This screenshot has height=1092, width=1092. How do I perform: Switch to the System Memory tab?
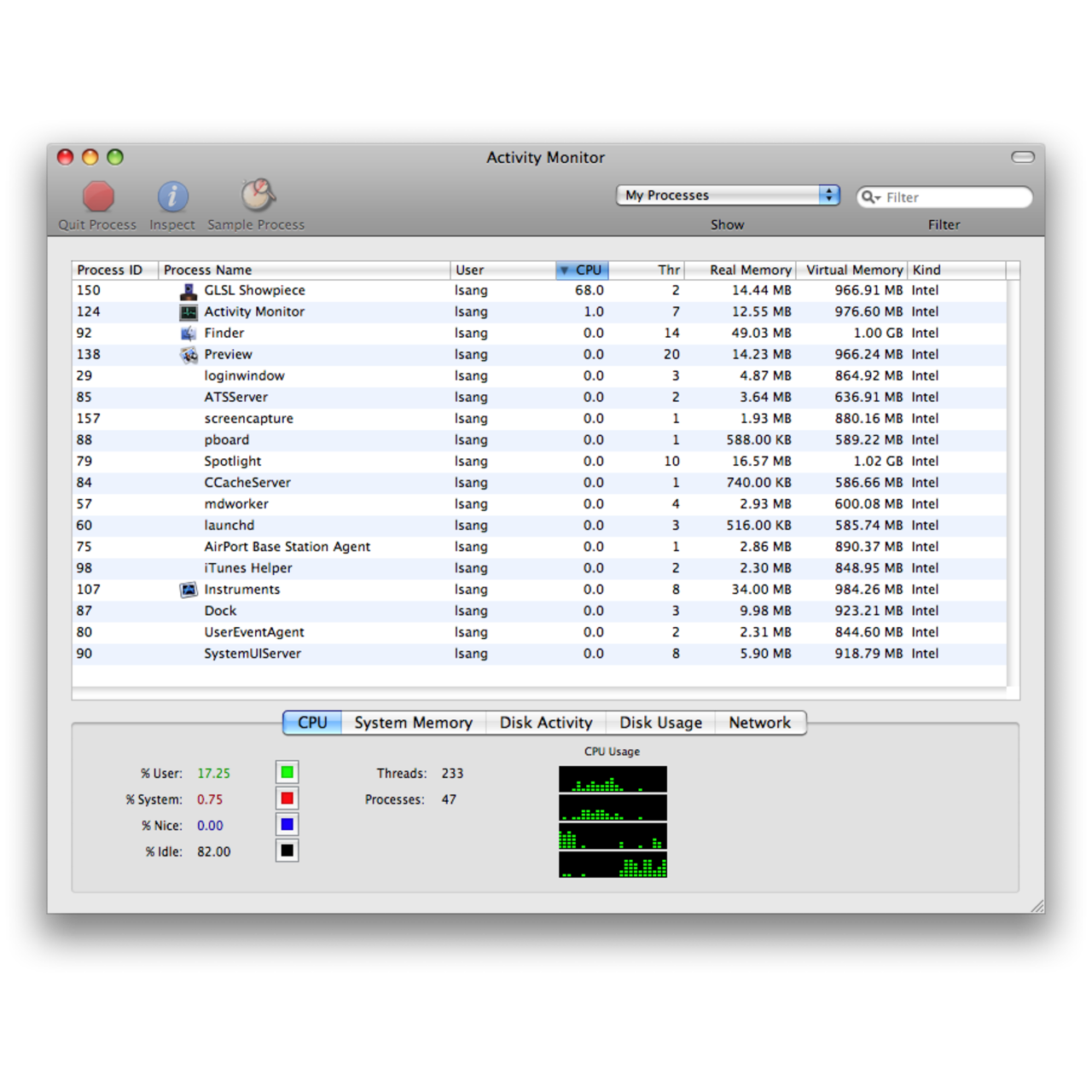click(413, 723)
